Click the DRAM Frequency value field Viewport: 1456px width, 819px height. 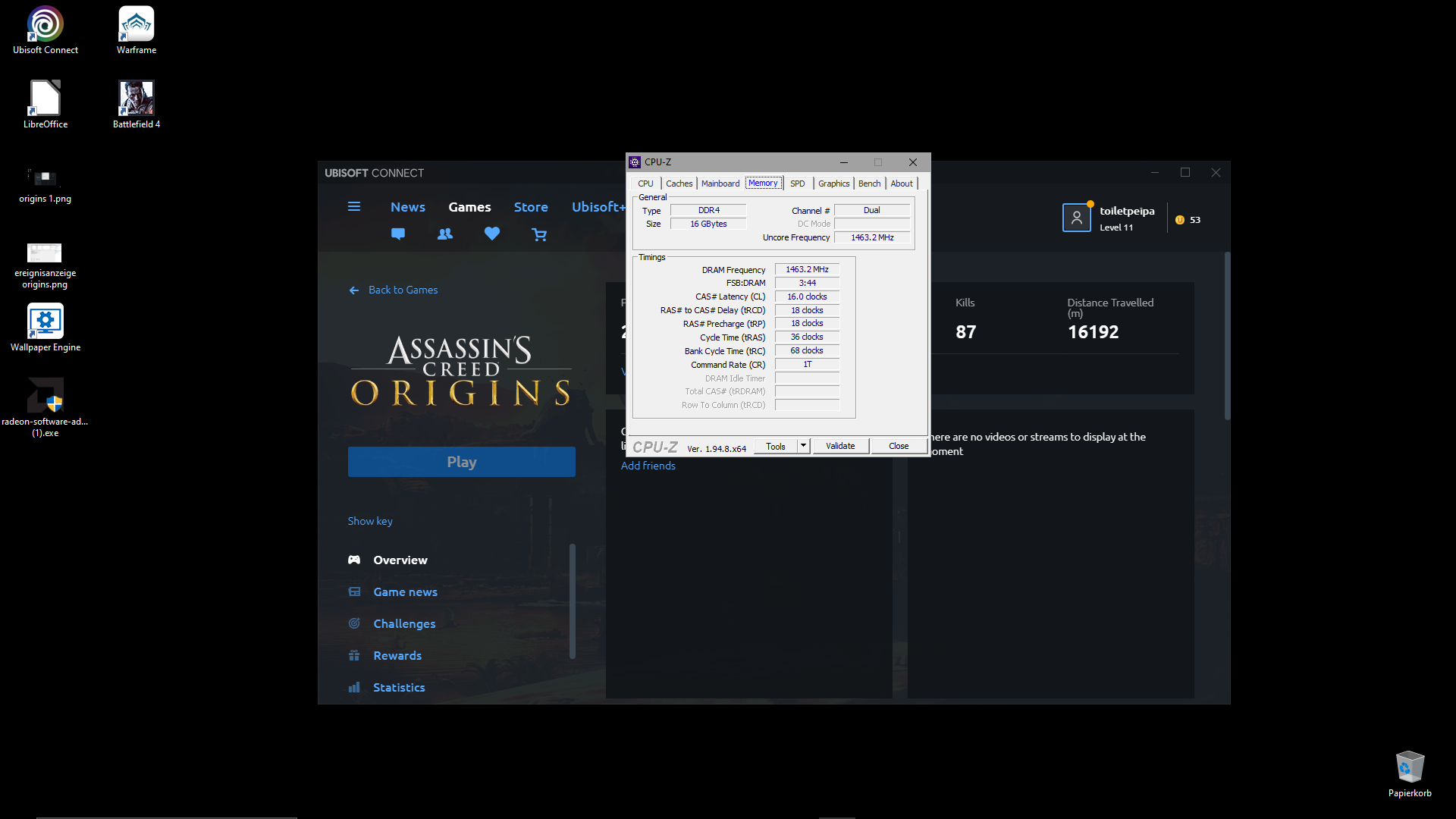[x=807, y=269]
